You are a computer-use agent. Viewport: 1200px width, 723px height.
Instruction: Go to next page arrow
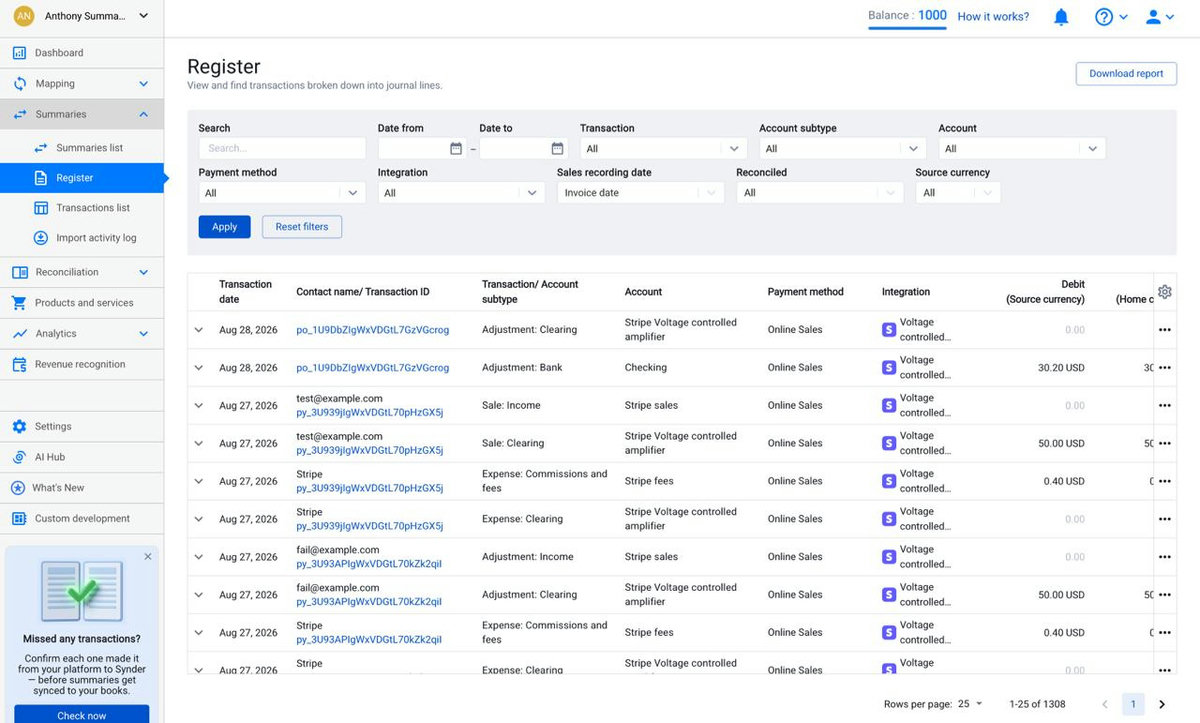pos(1162,704)
